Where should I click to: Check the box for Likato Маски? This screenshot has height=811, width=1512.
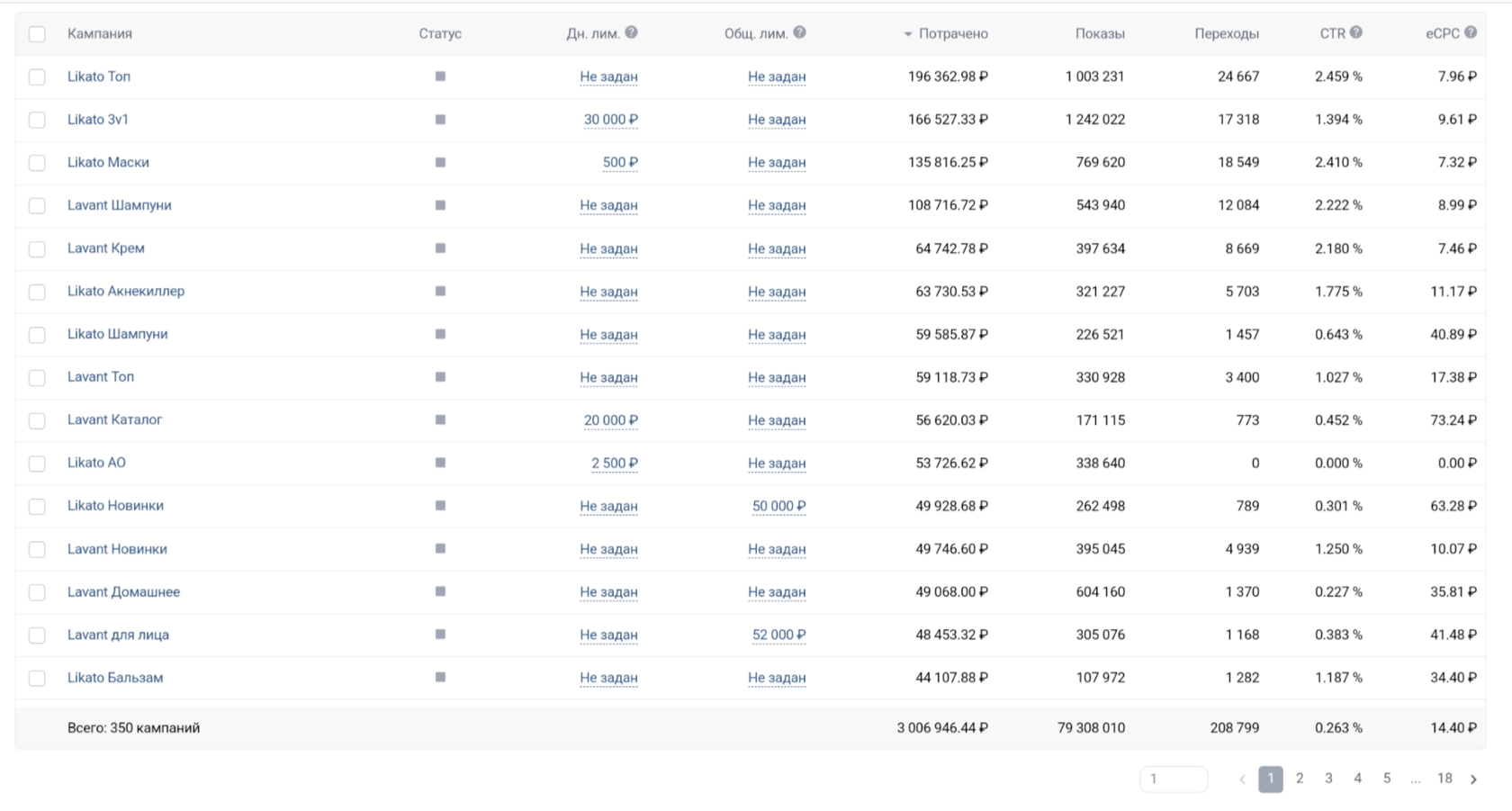(37, 163)
